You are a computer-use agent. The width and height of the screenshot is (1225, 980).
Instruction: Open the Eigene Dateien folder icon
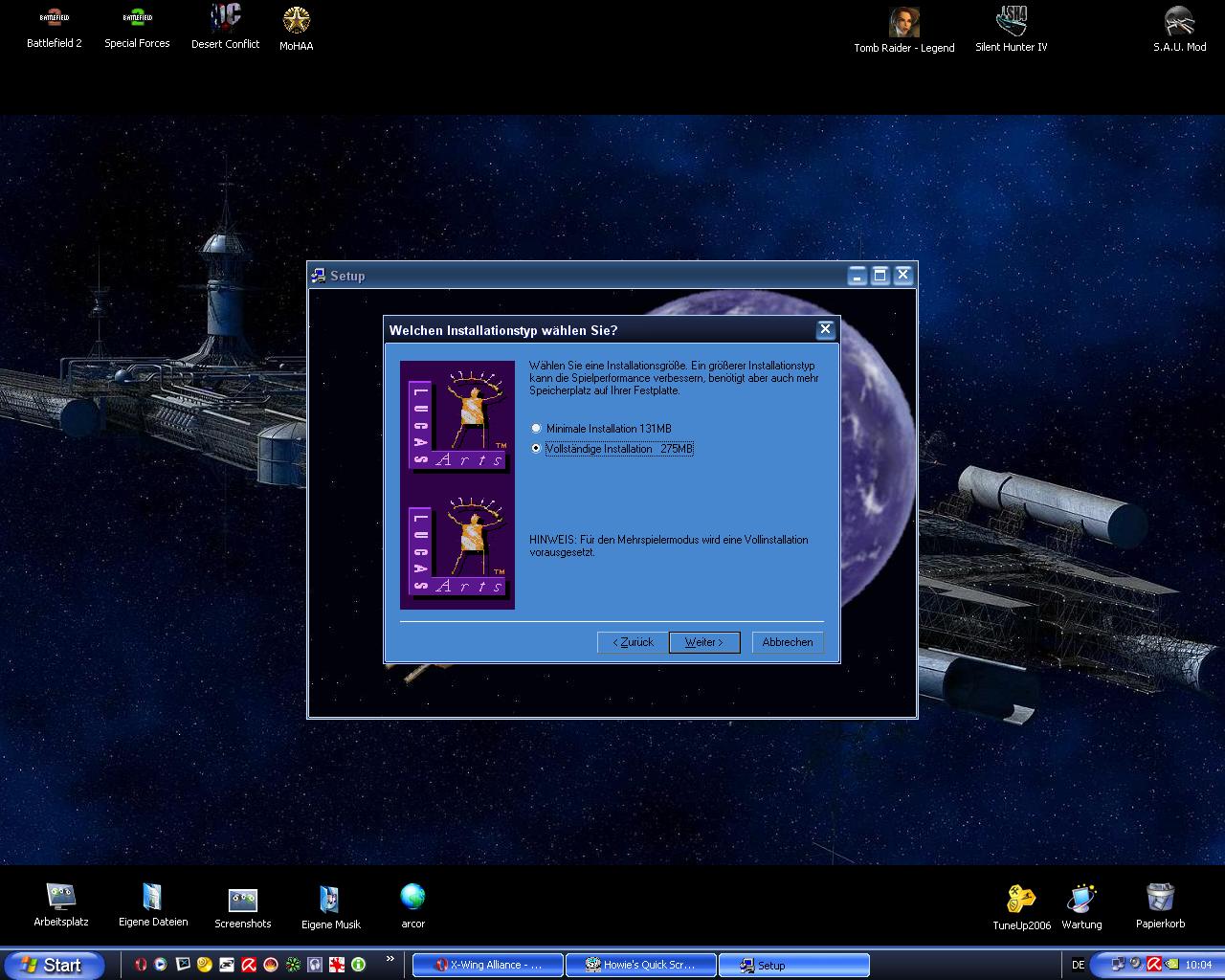(x=153, y=904)
